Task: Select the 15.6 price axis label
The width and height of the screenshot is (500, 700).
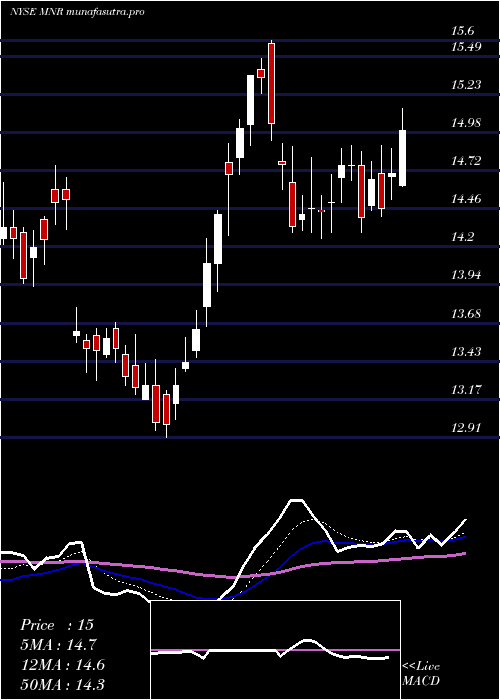Action: (x=462, y=31)
